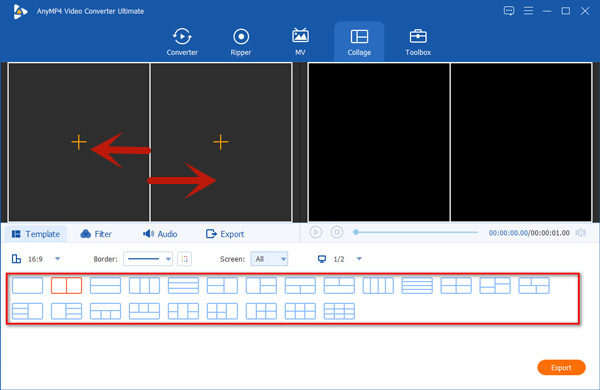The width and height of the screenshot is (600, 390).
Task: Pick the last densest grid template
Action: click(339, 311)
